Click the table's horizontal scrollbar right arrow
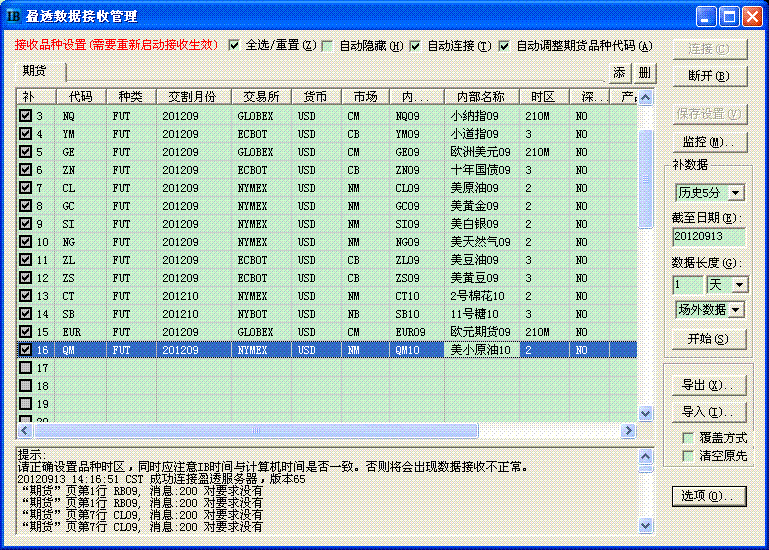This screenshot has width=769, height=550. [x=629, y=430]
